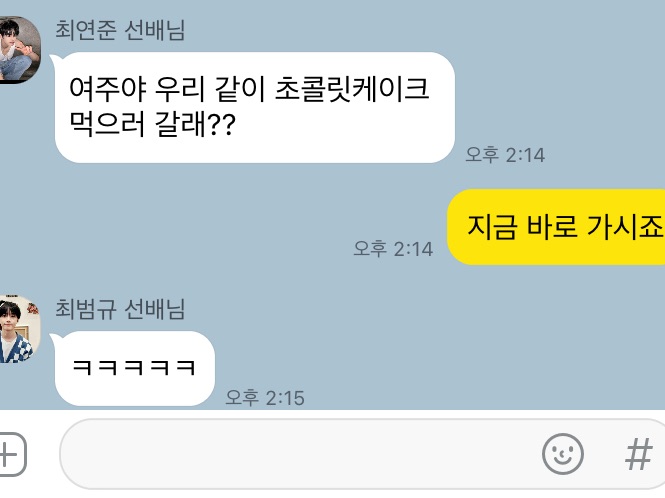The image size is (665, 498).
Task: Click 오후 2:14 timestamp after cake message
Action: point(505,154)
